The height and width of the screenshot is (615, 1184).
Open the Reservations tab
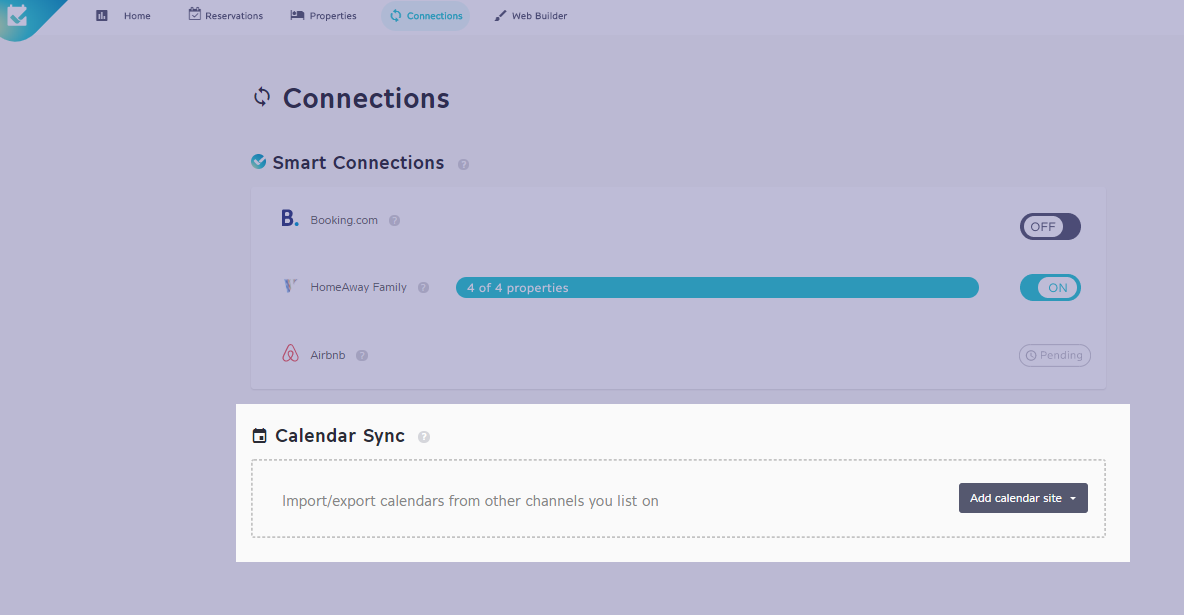[x=226, y=16]
